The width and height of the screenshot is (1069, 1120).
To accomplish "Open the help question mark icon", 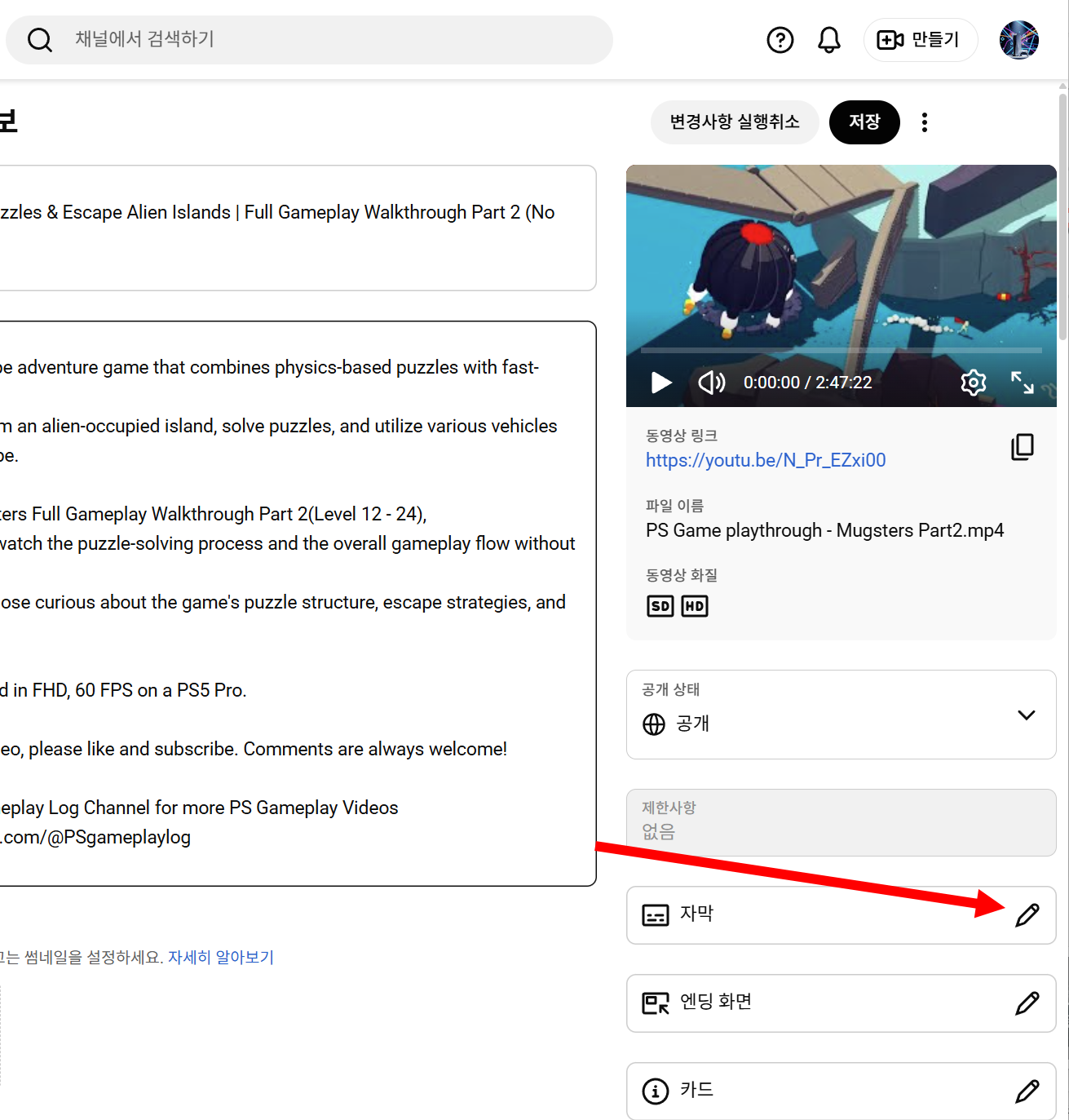I will (x=780, y=39).
